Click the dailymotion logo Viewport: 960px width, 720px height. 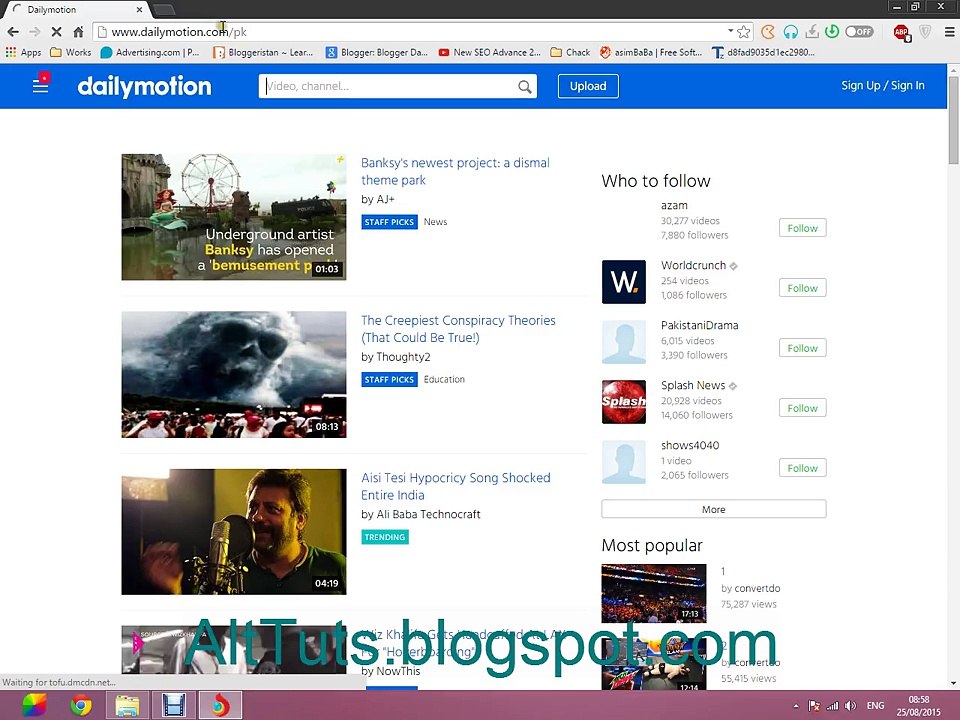click(x=144, y=86)
